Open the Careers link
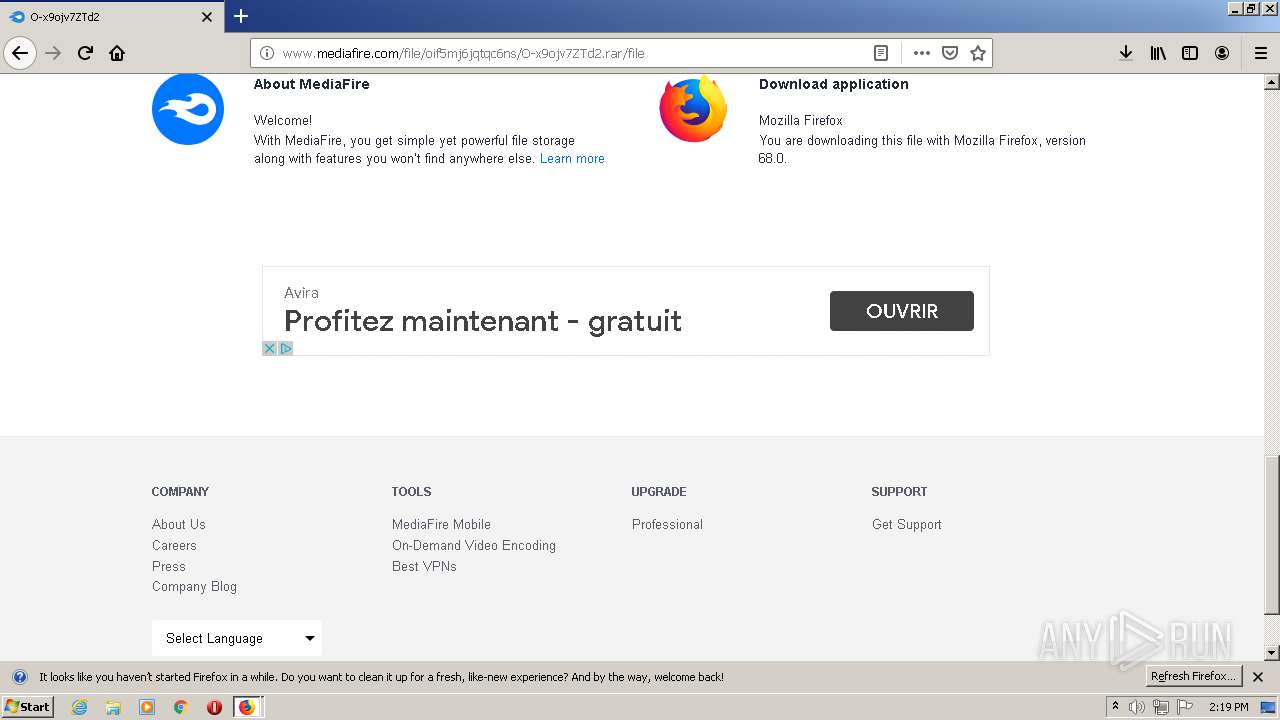 [x=174, y=545]
